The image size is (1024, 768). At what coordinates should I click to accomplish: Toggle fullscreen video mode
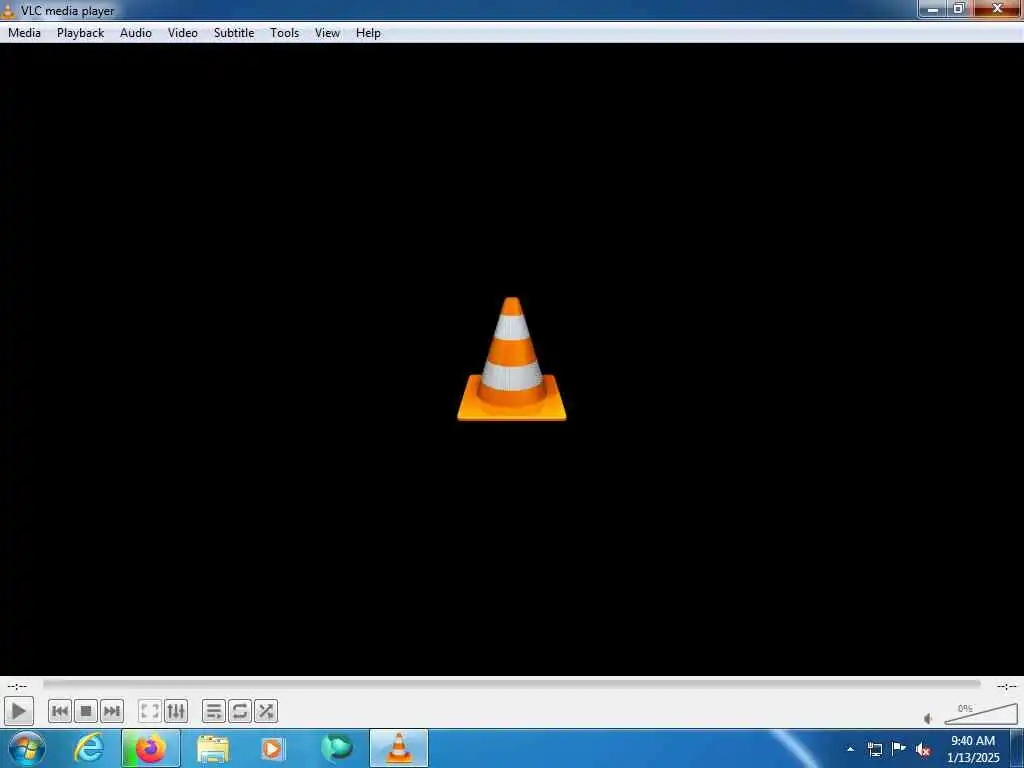(150, 711)
